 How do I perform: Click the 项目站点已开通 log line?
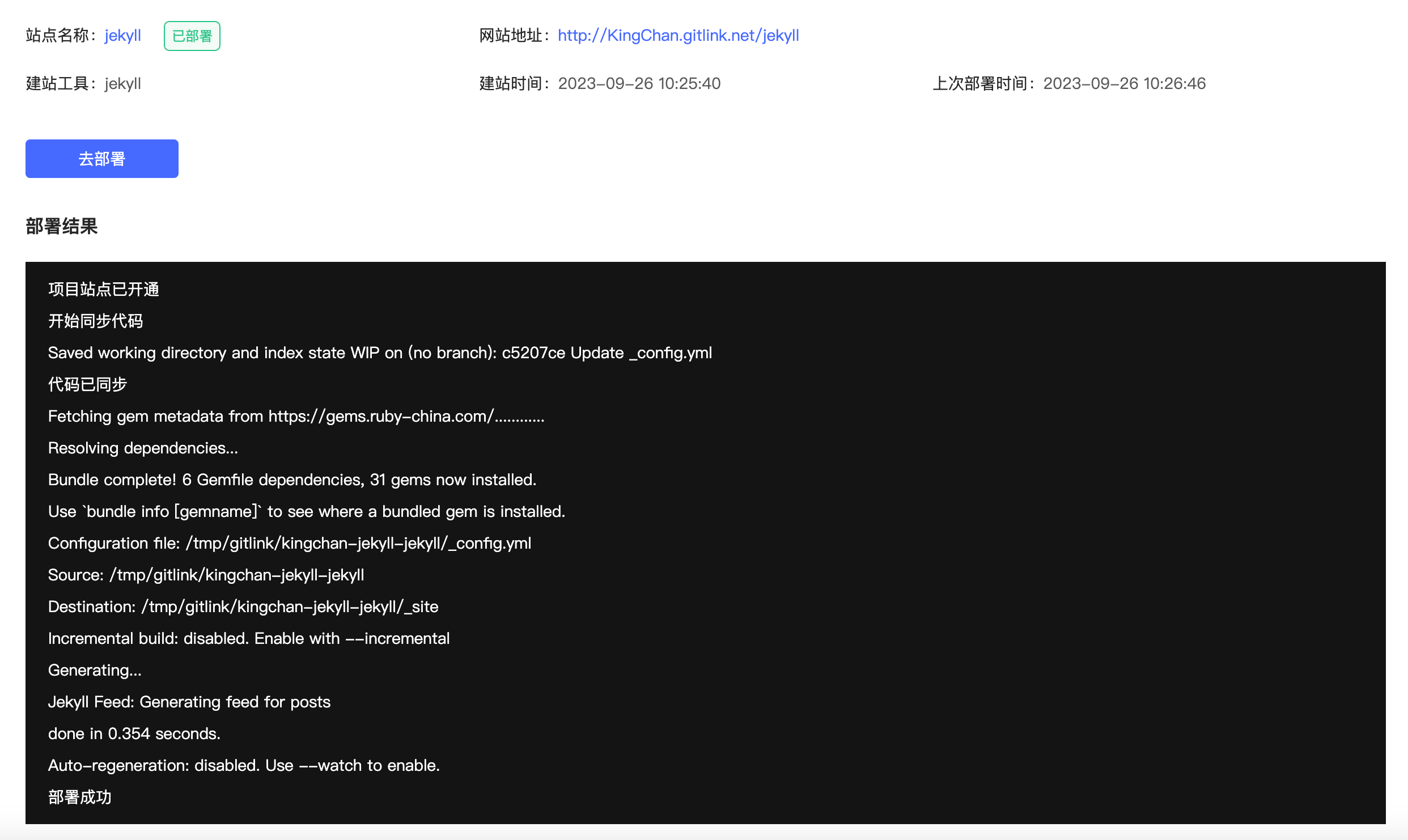pyautogui.click(x=104, y=290)
